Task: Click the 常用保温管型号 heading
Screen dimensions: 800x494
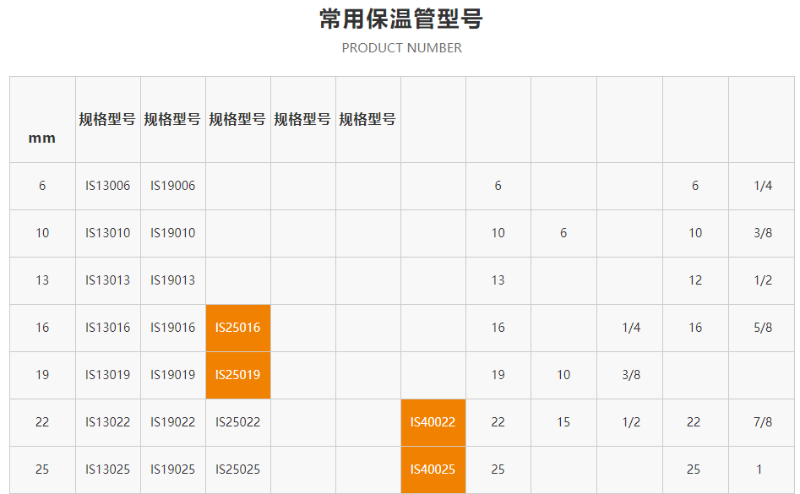Action: coord(401,19)
